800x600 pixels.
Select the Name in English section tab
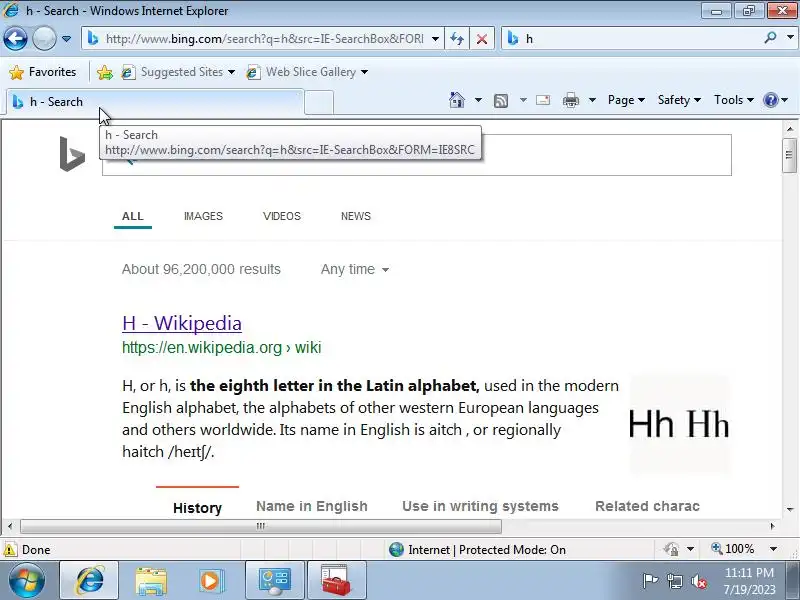coord(312,506)
